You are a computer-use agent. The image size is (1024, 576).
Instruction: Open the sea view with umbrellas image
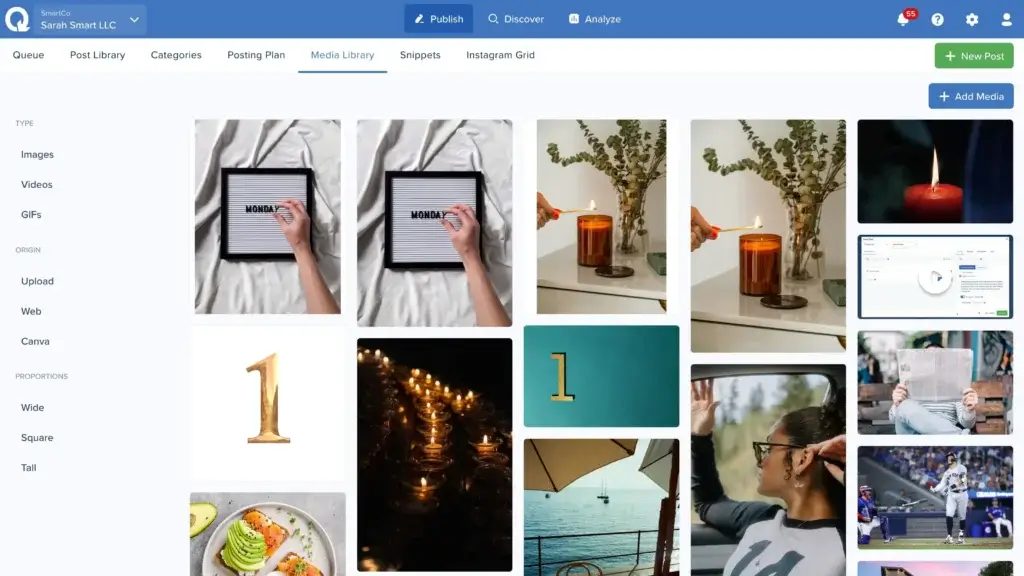coord(601,507)
